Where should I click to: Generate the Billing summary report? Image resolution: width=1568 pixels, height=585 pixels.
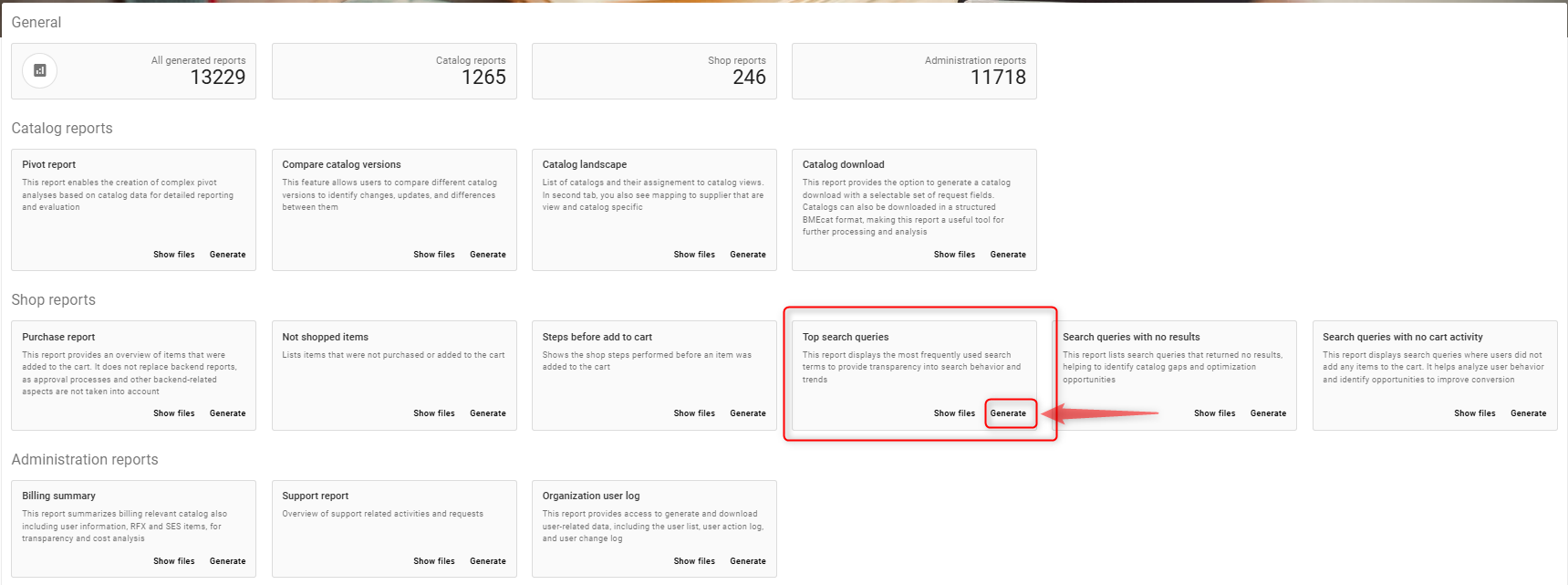(x=227, y=561)
